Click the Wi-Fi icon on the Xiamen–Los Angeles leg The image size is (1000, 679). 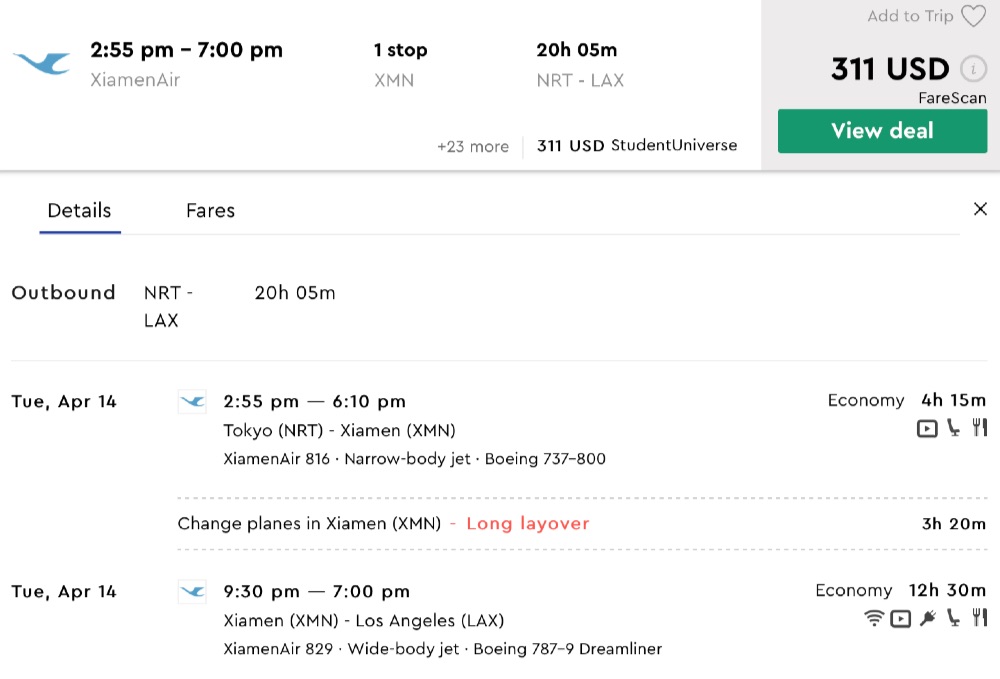coord(874,618)
